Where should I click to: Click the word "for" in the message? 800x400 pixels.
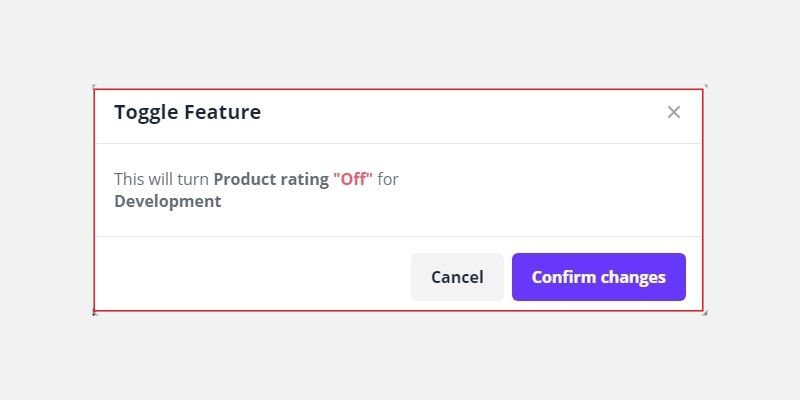(388, 180)
